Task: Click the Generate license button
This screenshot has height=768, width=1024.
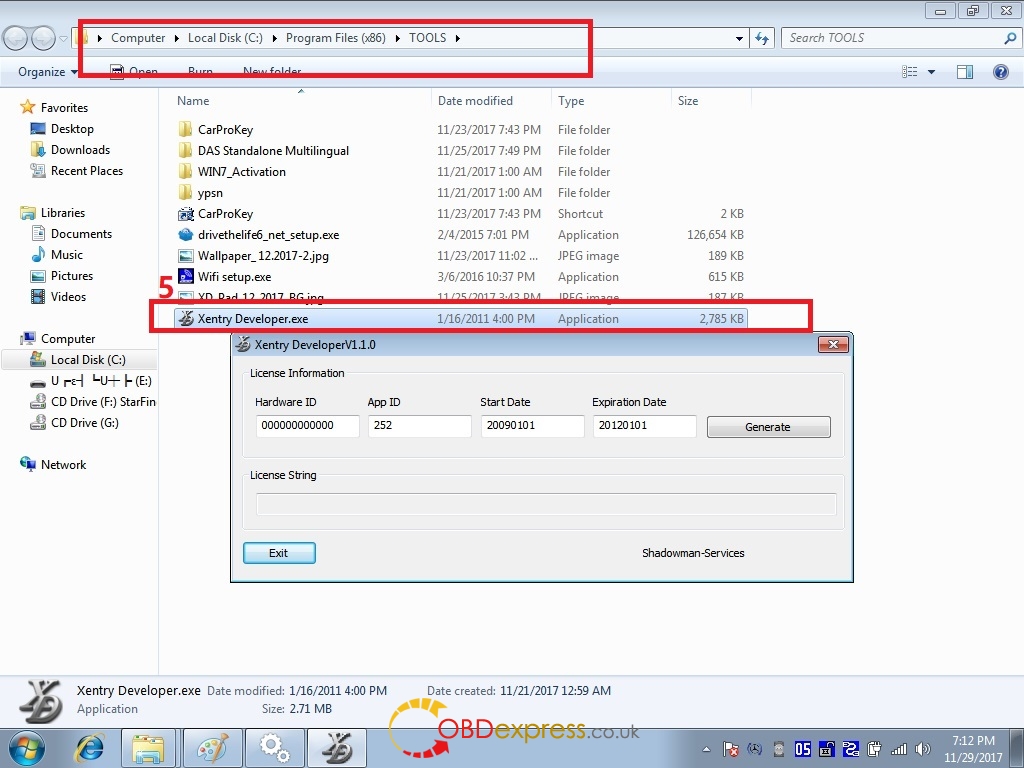Action: click(x=768, y=427)
